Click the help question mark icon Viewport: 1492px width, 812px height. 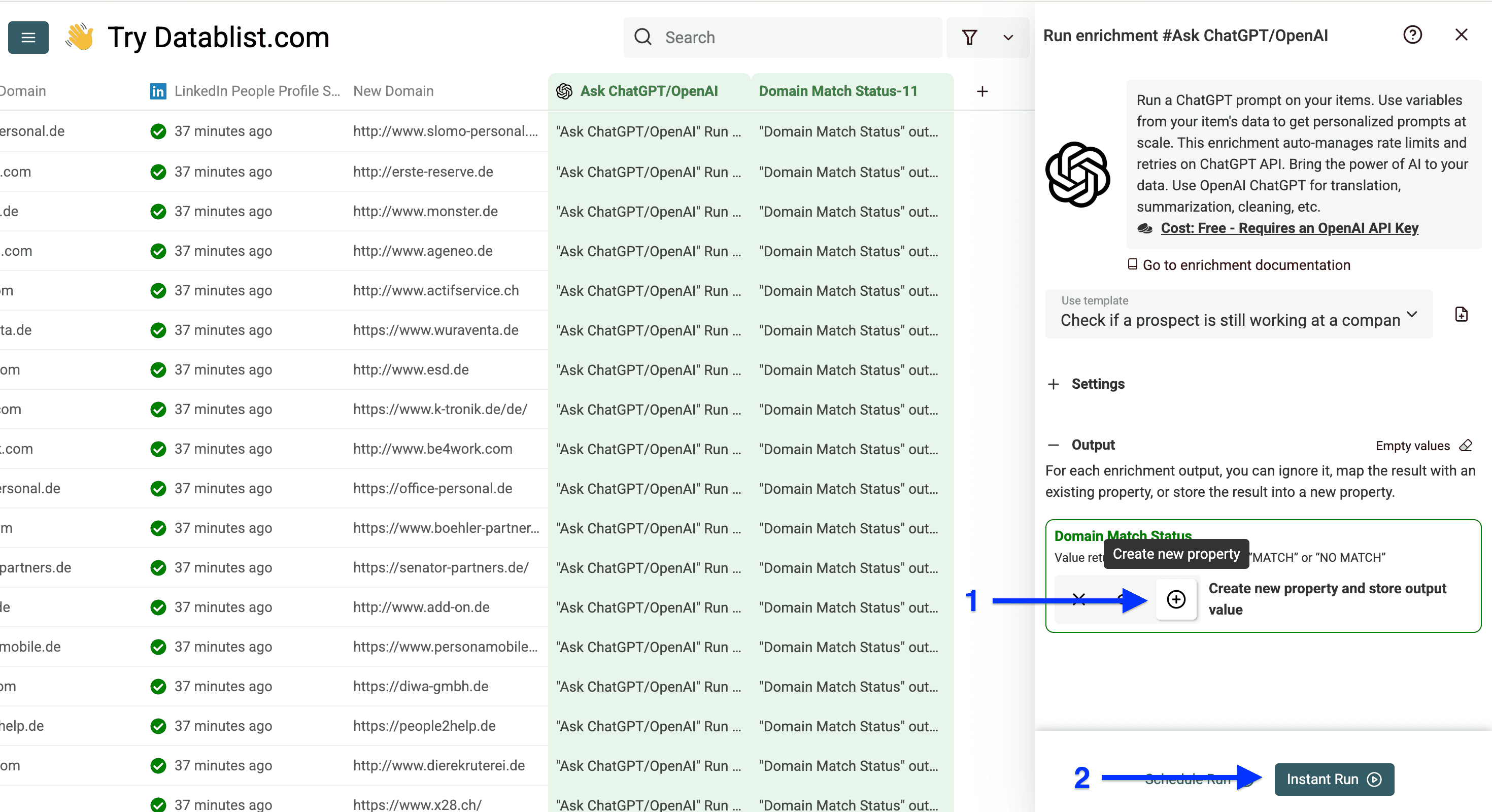point(1413,35)
